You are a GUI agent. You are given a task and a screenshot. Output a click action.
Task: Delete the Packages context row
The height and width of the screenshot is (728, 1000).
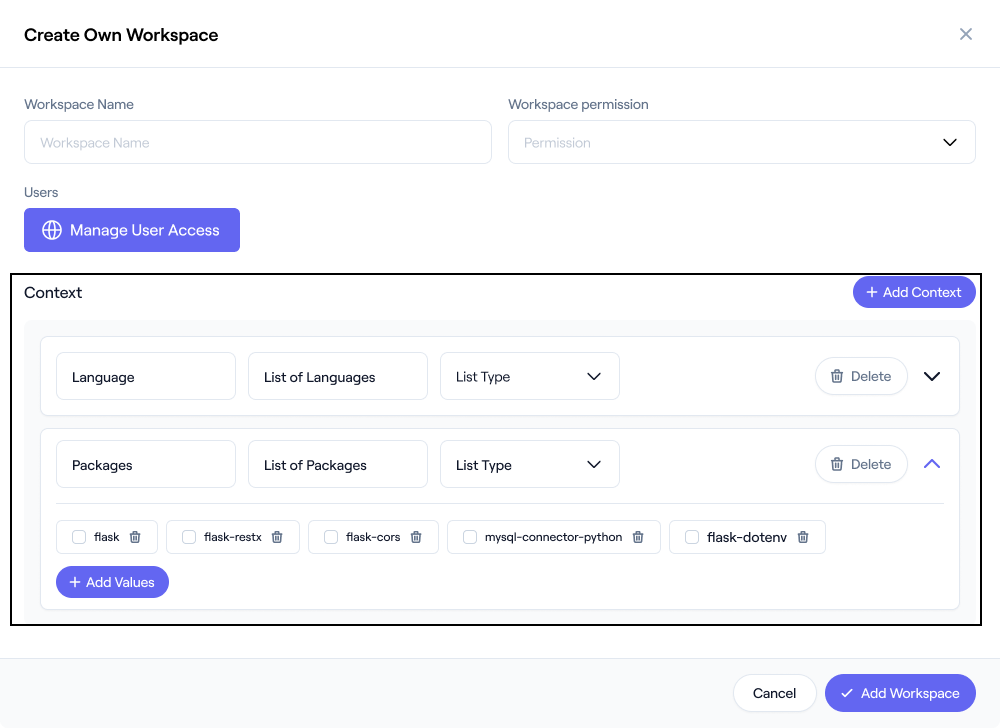point(861,464)
